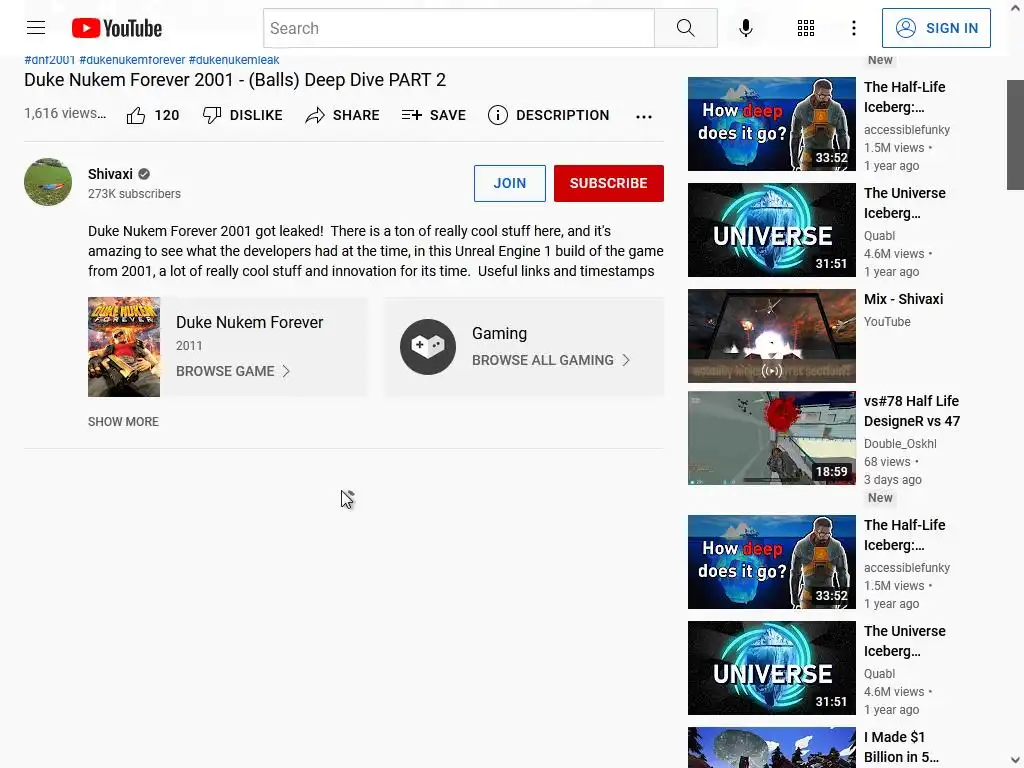Expand description with Show More

tap(123, 422)
